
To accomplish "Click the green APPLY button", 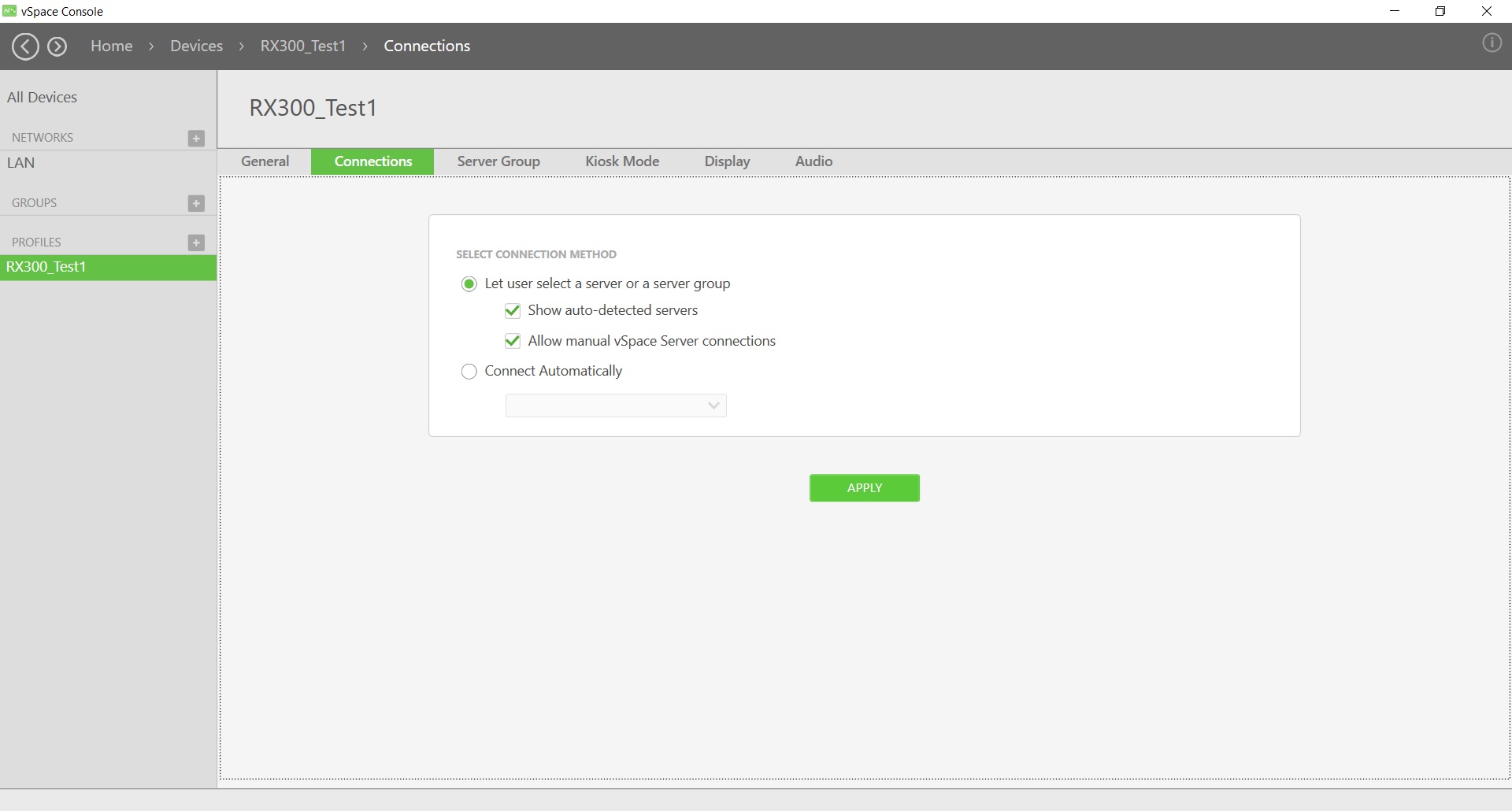I will 865,488.
